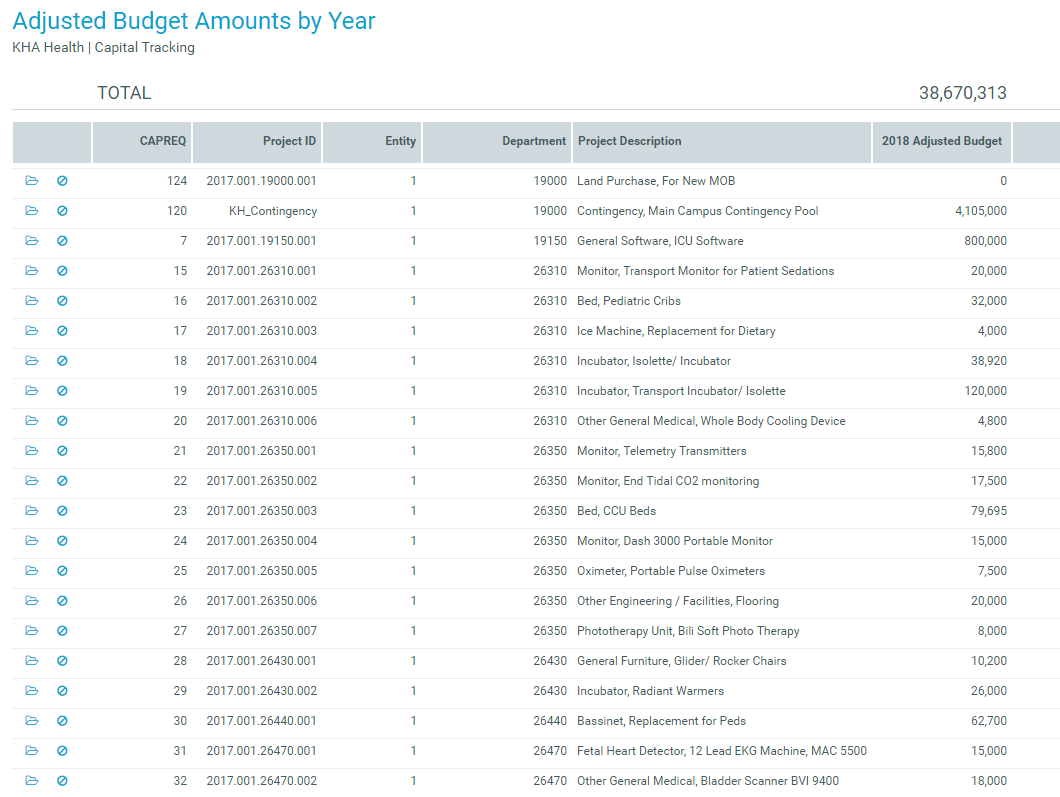
Task: Click cancel circle icon for CAPREQ 22 row
Action: pyautogui.click(x=62, y=481)
